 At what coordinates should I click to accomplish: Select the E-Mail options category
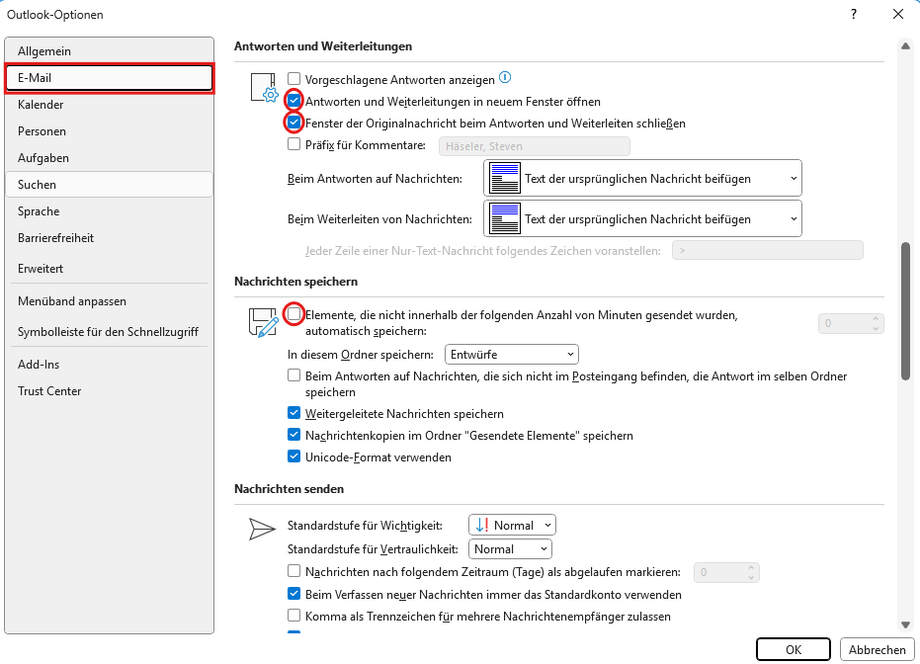(109, 78)
